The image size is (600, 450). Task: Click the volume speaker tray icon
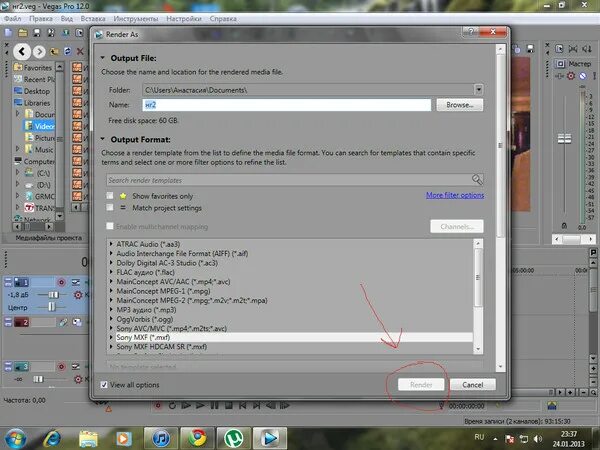(537, 439)
